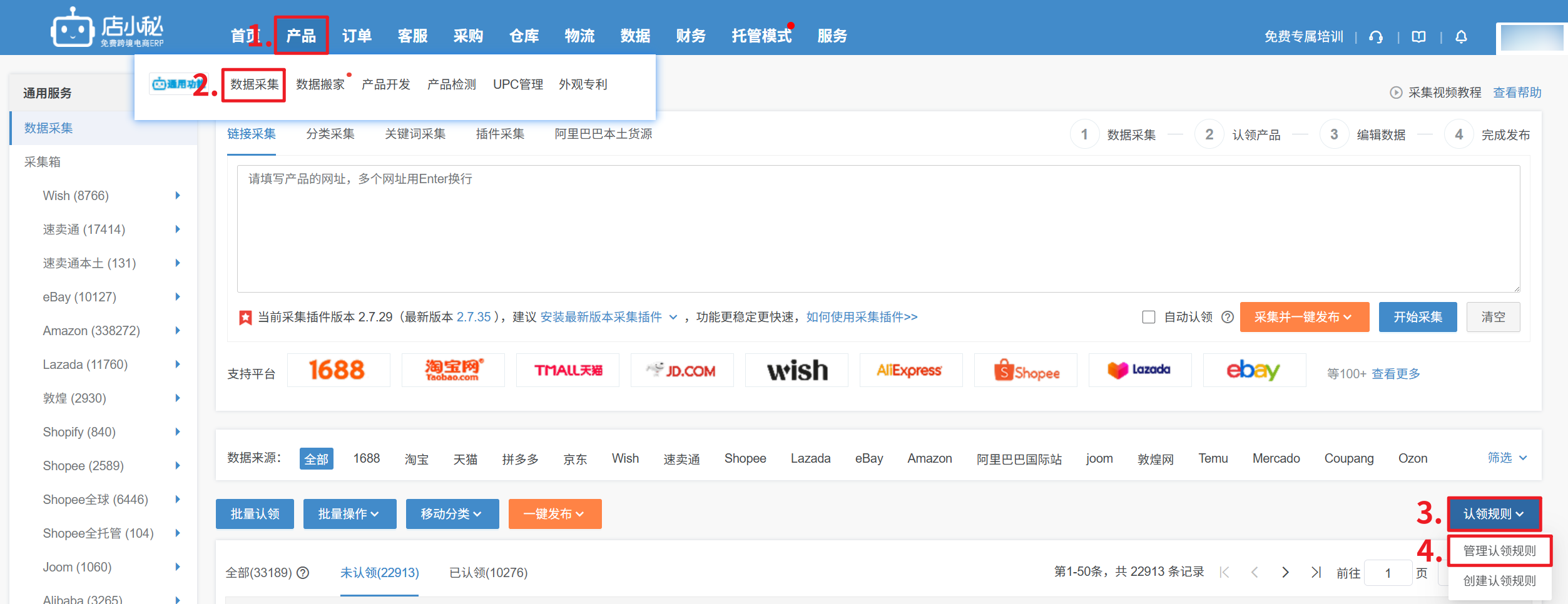The image size is (1568, 604).
Task: Click the play icon for 采集视频教程
Action: point(1395,93)
